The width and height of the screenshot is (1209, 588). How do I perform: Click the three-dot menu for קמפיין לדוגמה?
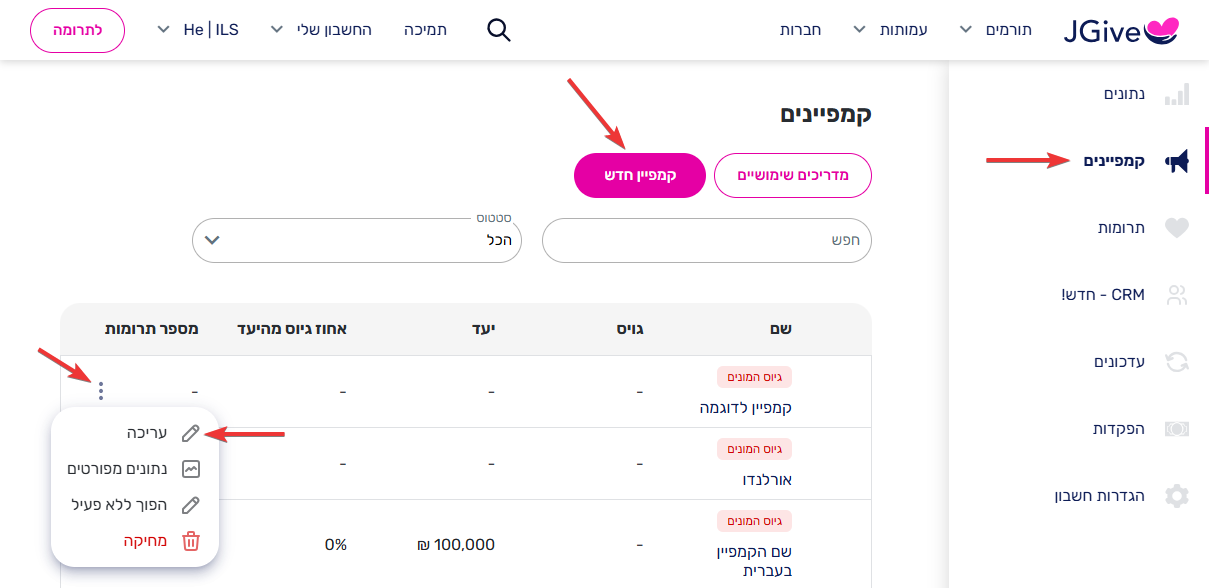(101, 391)
